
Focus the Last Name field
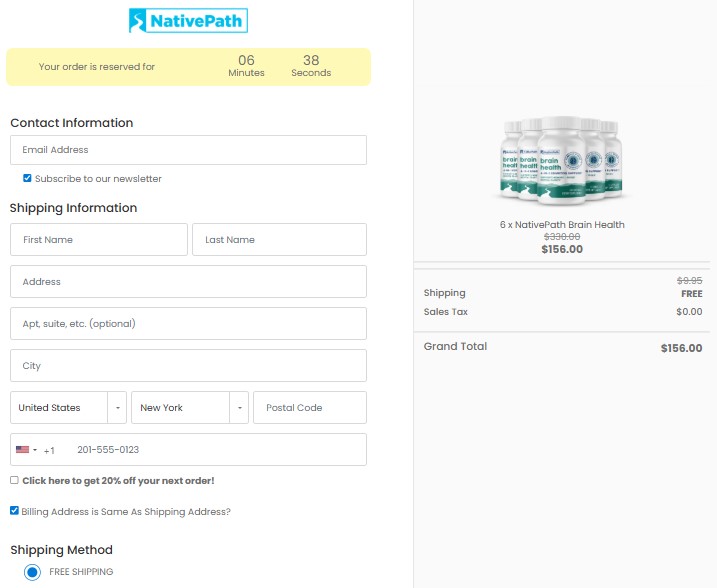click(279, 240)
